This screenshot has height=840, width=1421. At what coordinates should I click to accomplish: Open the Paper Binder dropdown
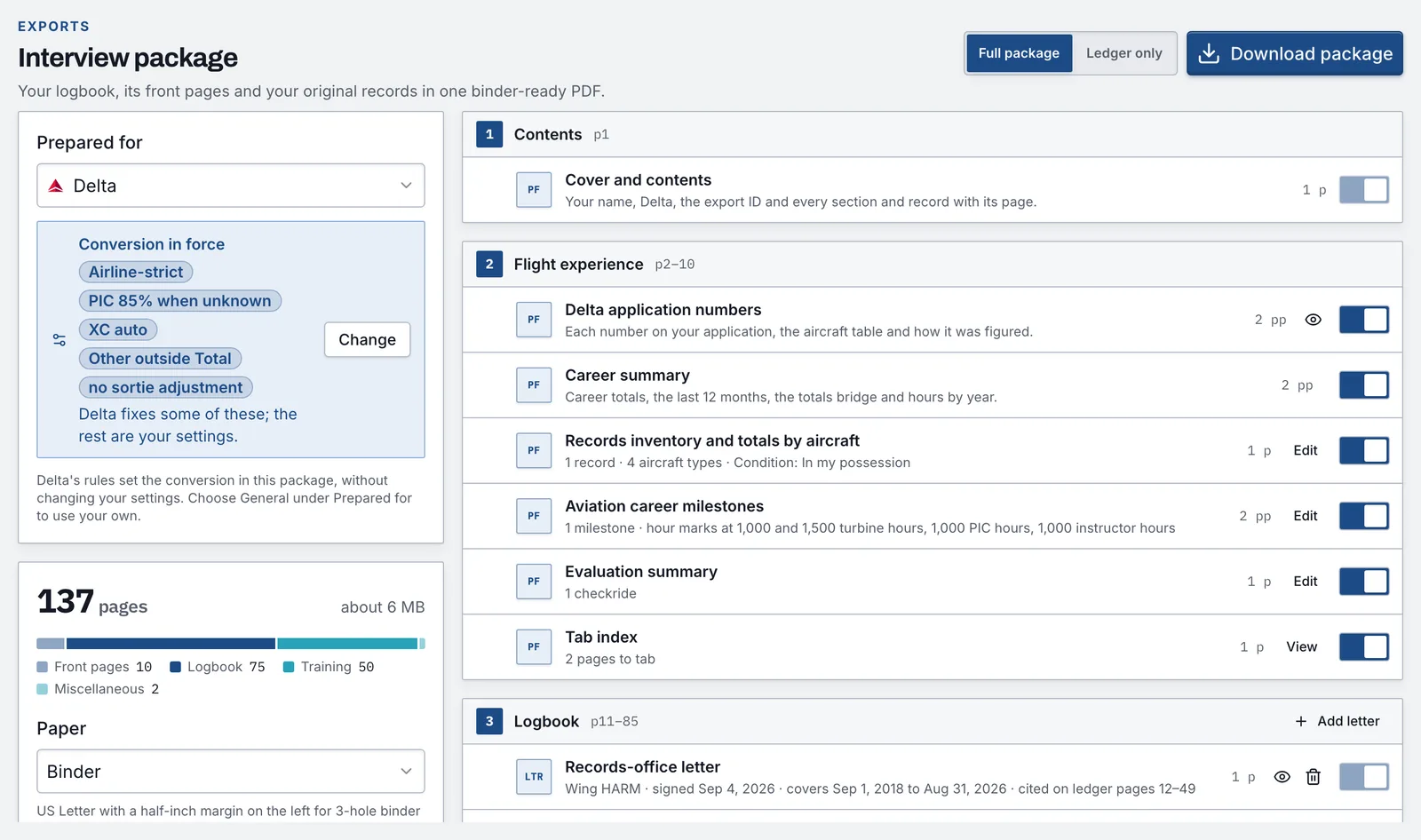point(231,772)
